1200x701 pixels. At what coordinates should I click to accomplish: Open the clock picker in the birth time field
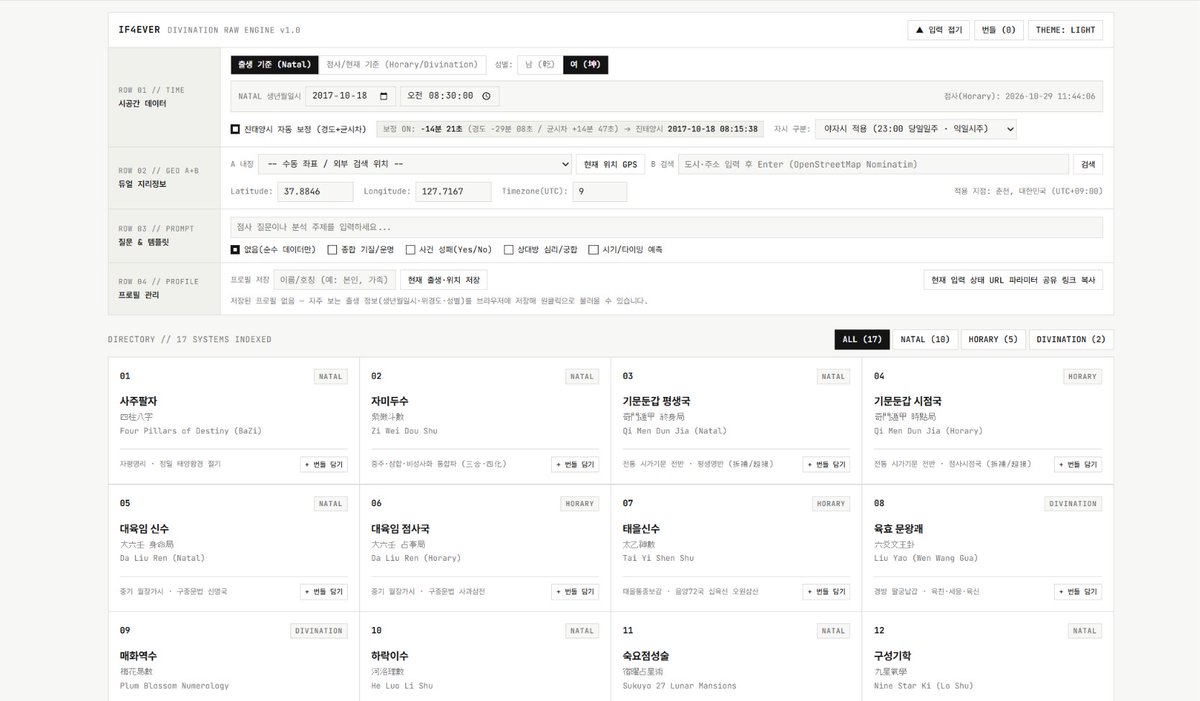coord(486,96)
